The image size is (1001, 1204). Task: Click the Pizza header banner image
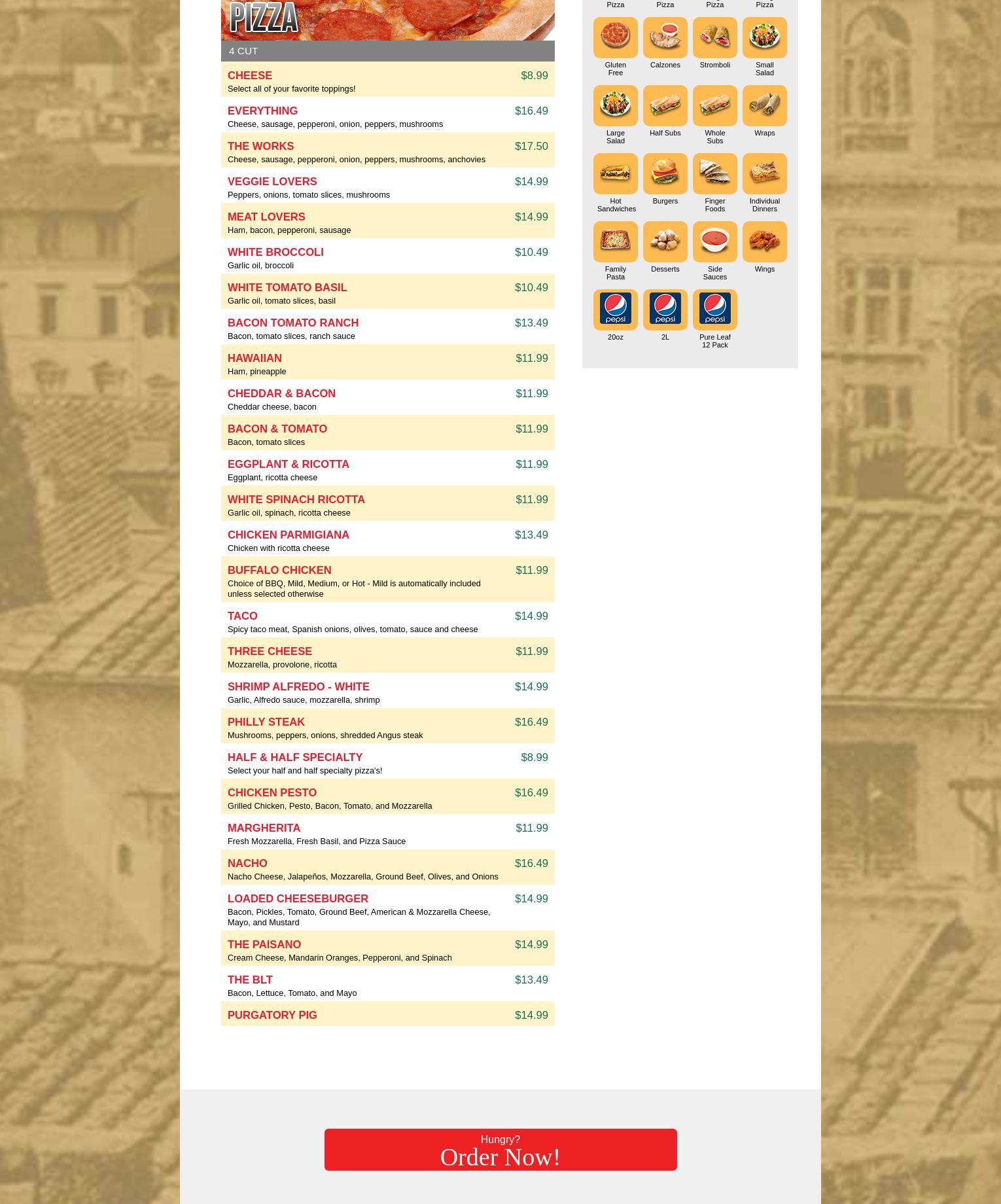387,20
